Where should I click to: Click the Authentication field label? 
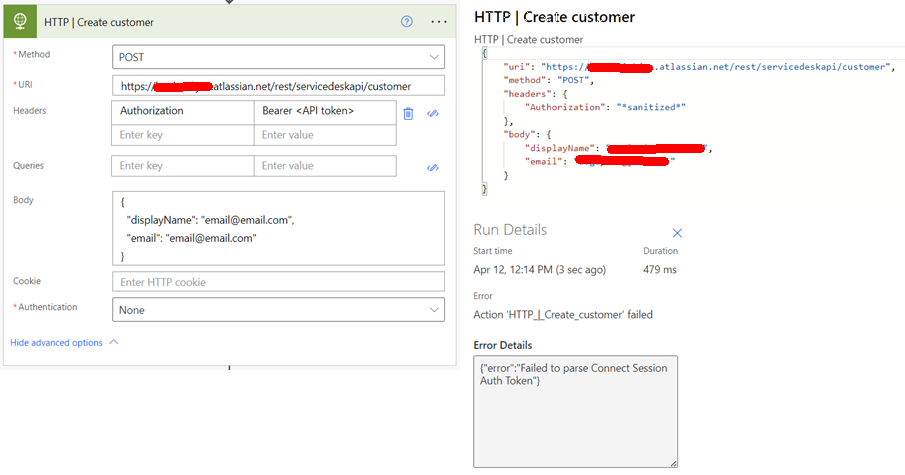[x=46, y=307]
